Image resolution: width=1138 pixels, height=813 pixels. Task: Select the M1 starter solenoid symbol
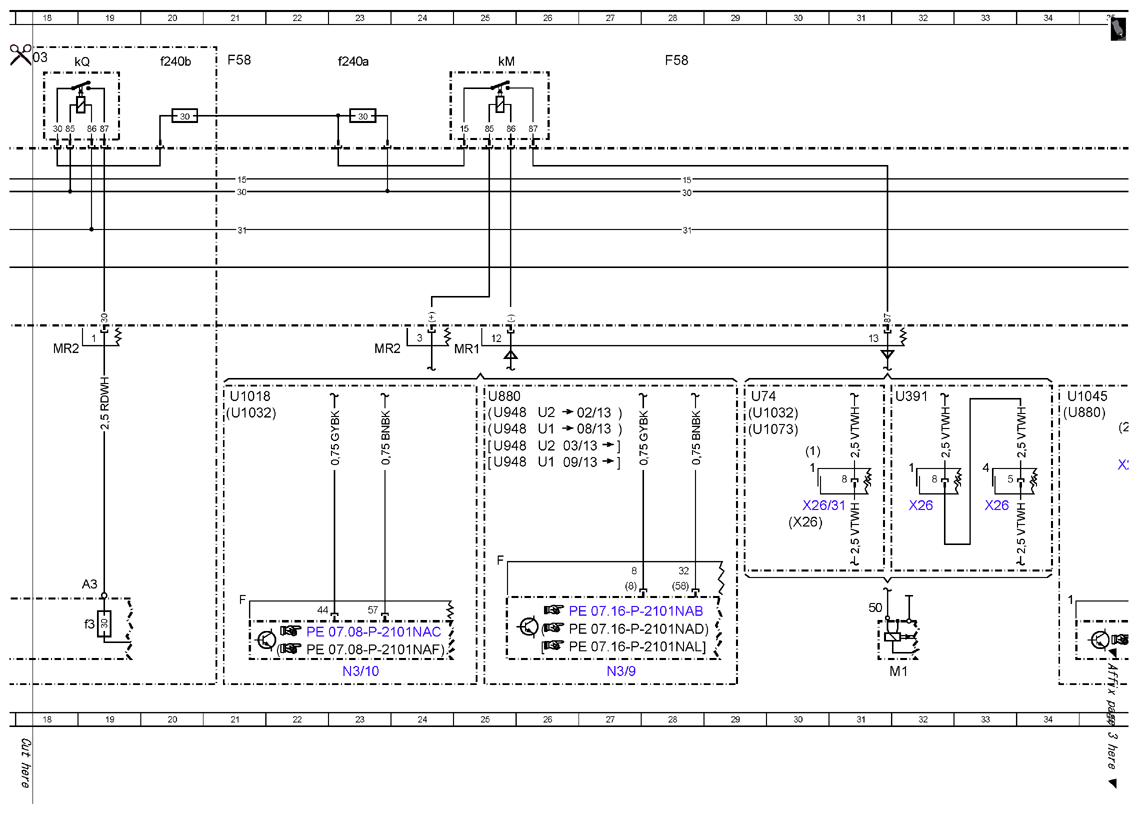[898, 638]
